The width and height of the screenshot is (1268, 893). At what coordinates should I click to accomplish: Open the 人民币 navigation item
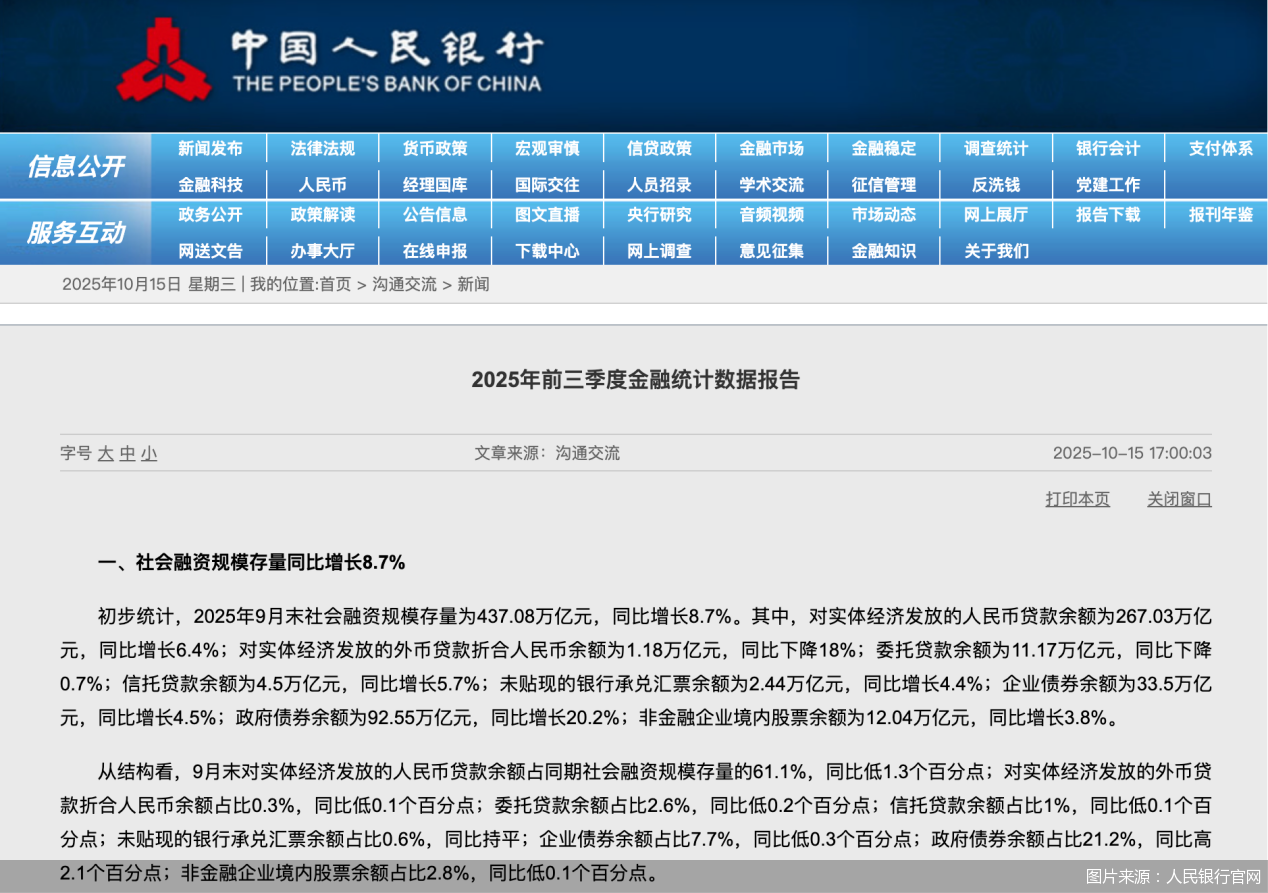[323, 184]
